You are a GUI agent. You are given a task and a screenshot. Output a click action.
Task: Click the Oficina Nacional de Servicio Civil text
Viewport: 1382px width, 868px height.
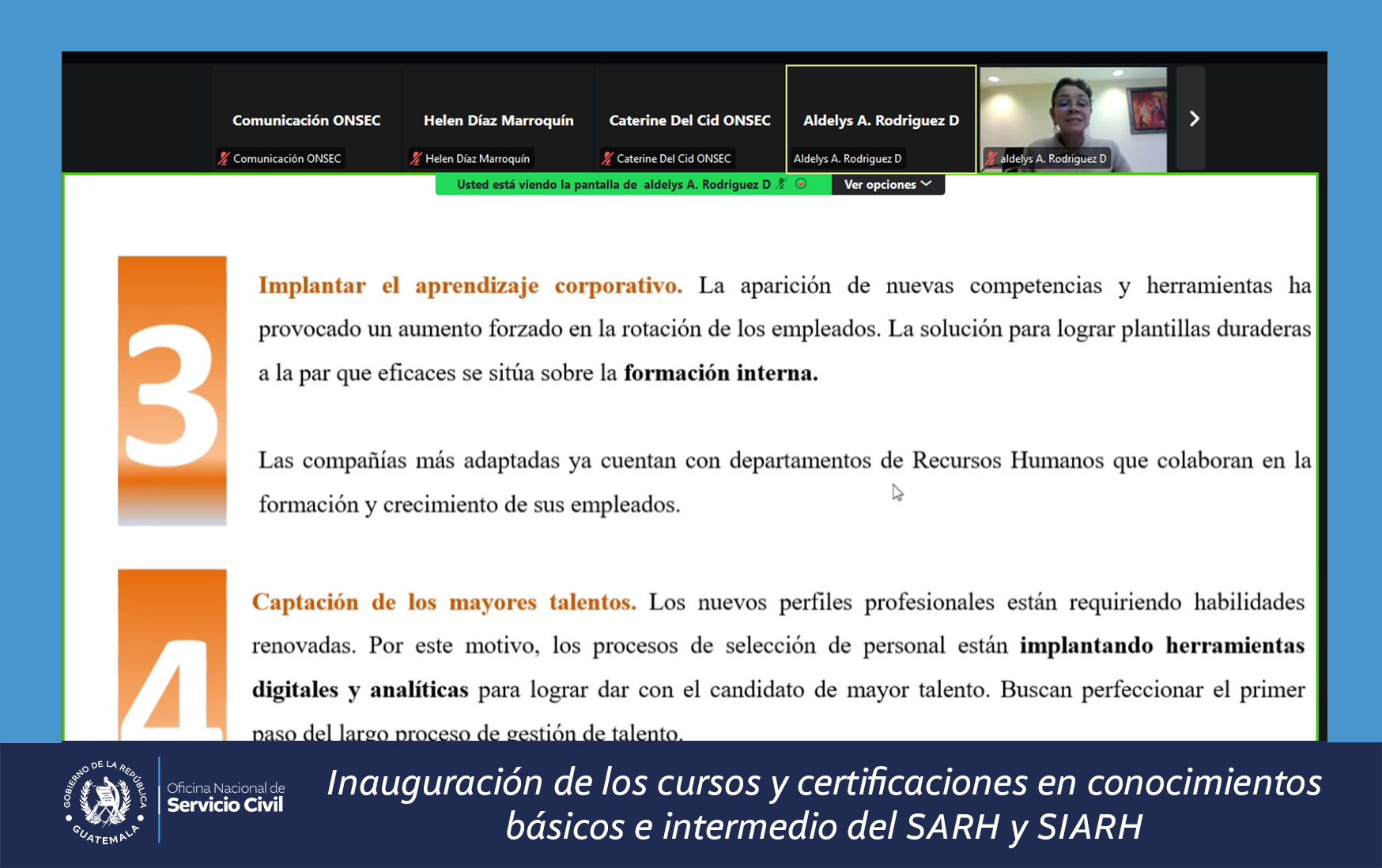pyautogui.click(x=225, y=798)
